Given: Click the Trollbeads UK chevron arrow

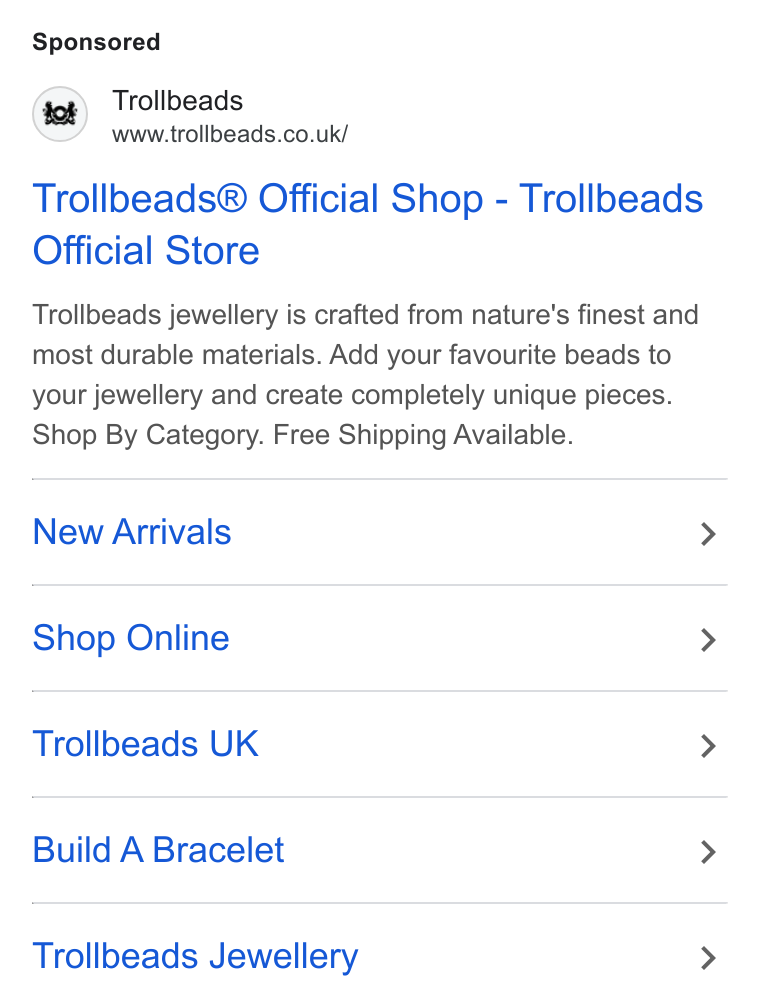Looking at the screenshot, I should point(708,746).
